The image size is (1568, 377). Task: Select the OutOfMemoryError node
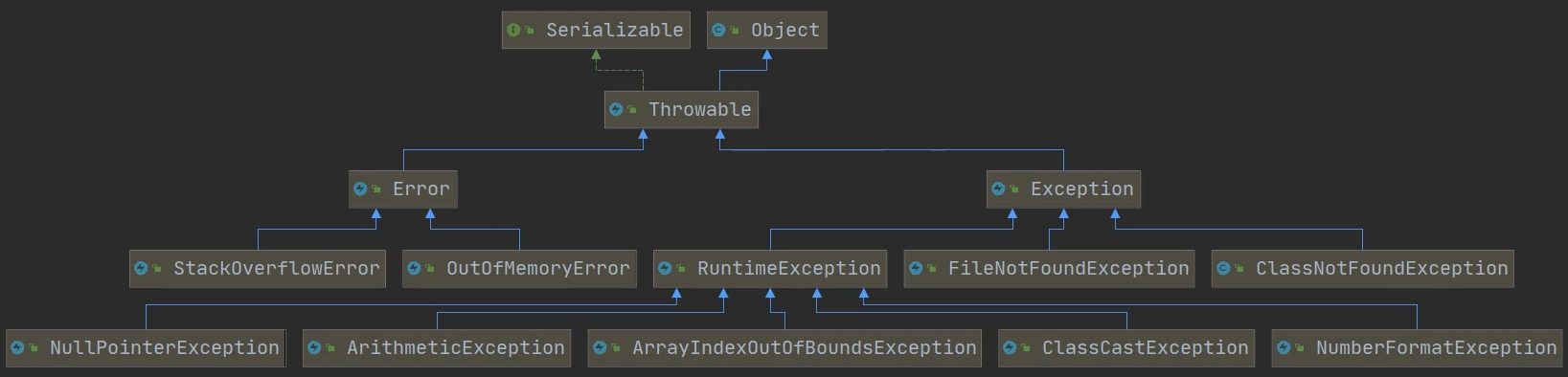519,269
